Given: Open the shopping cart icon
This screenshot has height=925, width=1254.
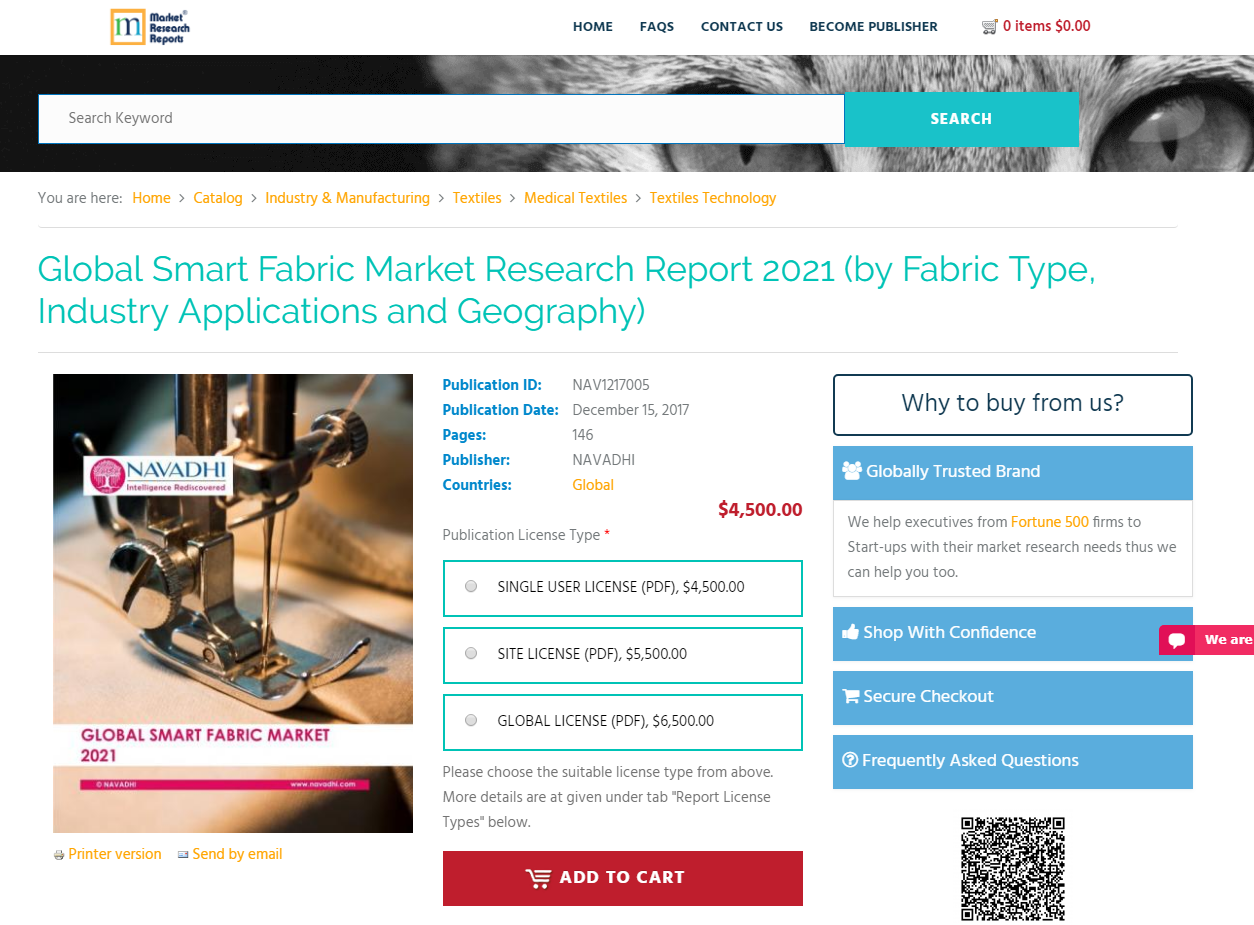Looking at the screenshot, I should click(989, 27).
